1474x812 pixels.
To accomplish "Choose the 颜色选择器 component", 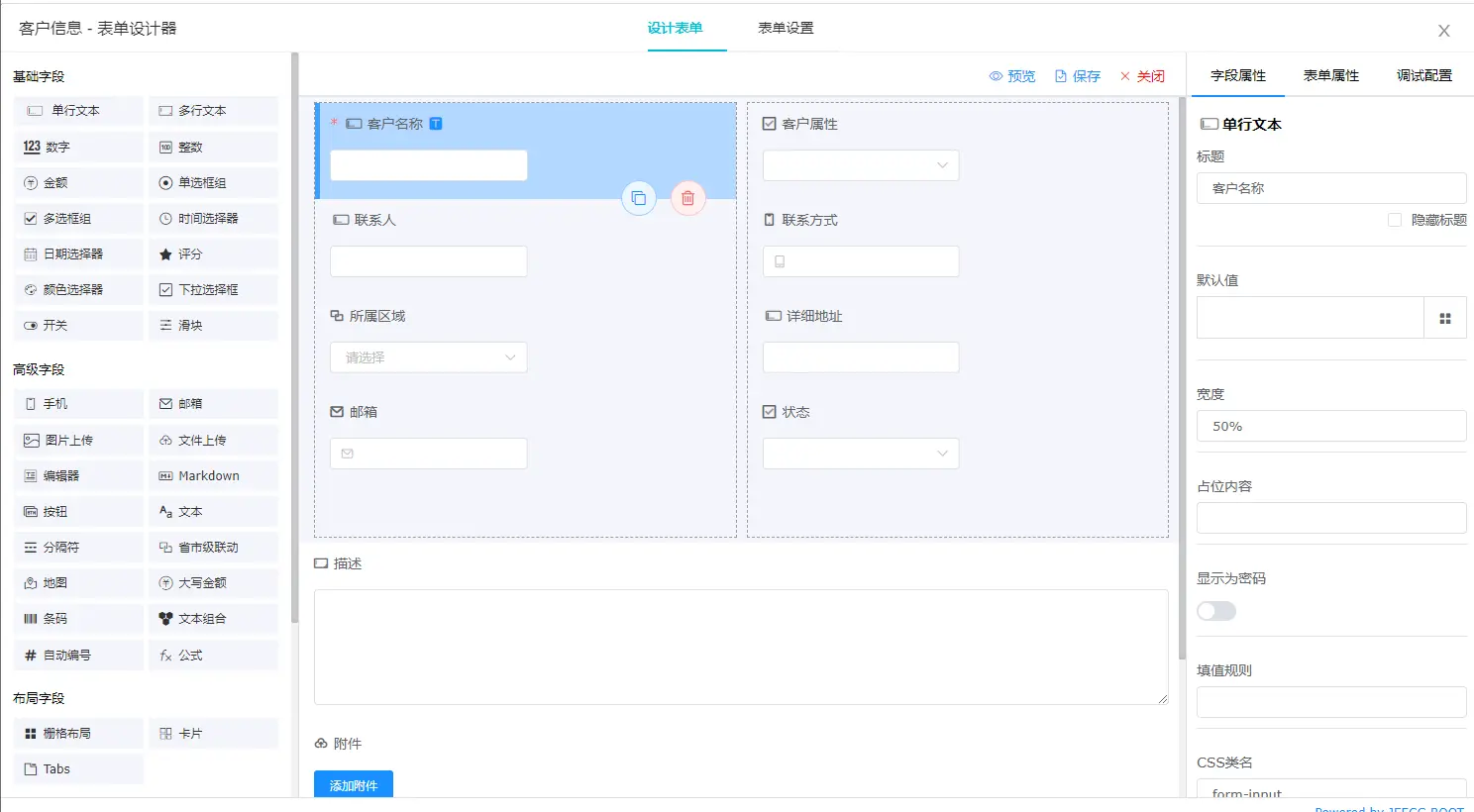I will click(79, 289).
